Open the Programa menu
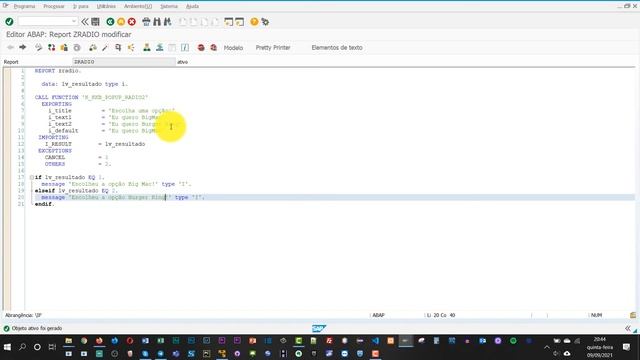The height and width of the screenshot is (360, 640). tap(24, 6)
